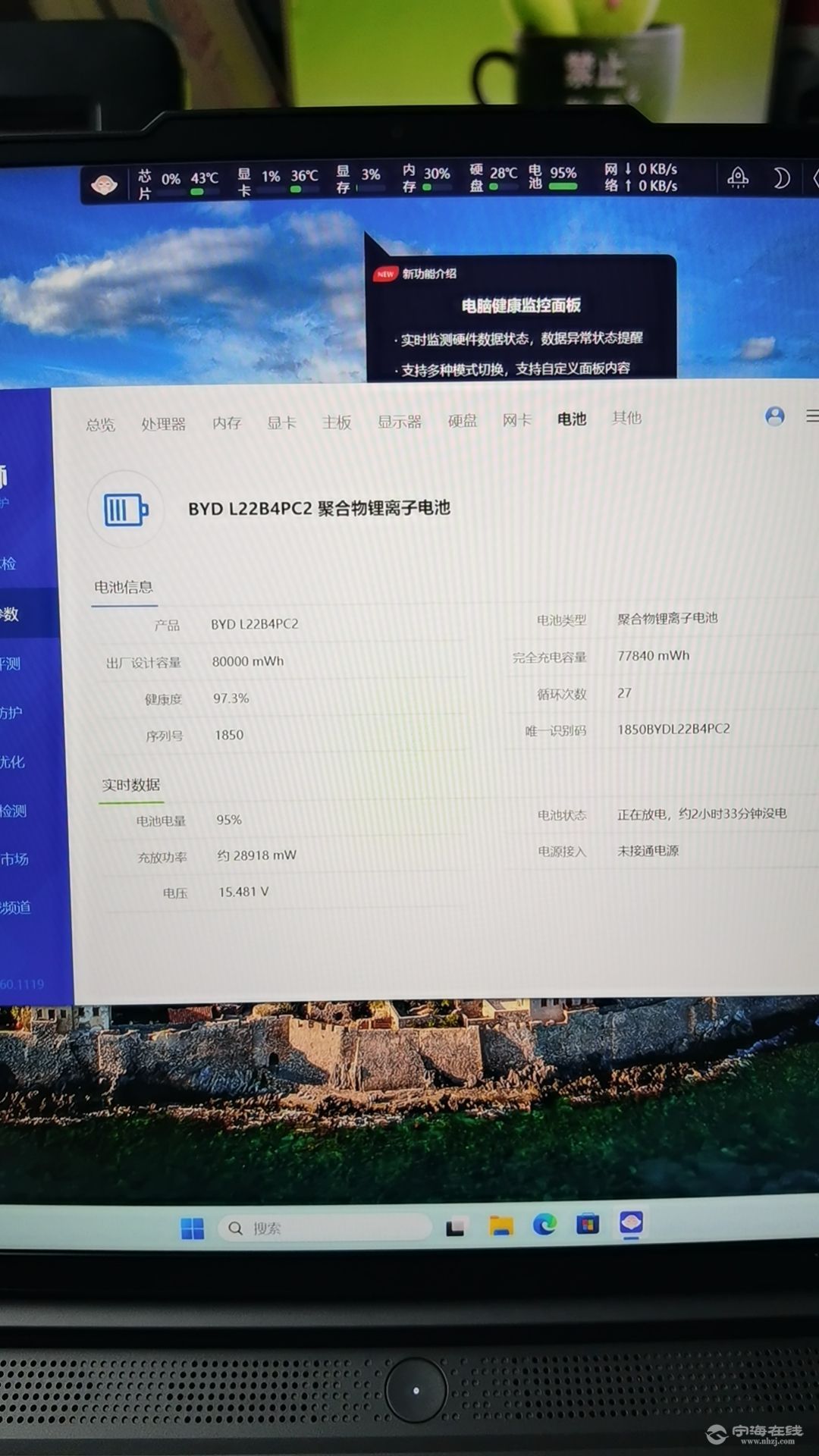Select the 硬盘 tab

462,421
